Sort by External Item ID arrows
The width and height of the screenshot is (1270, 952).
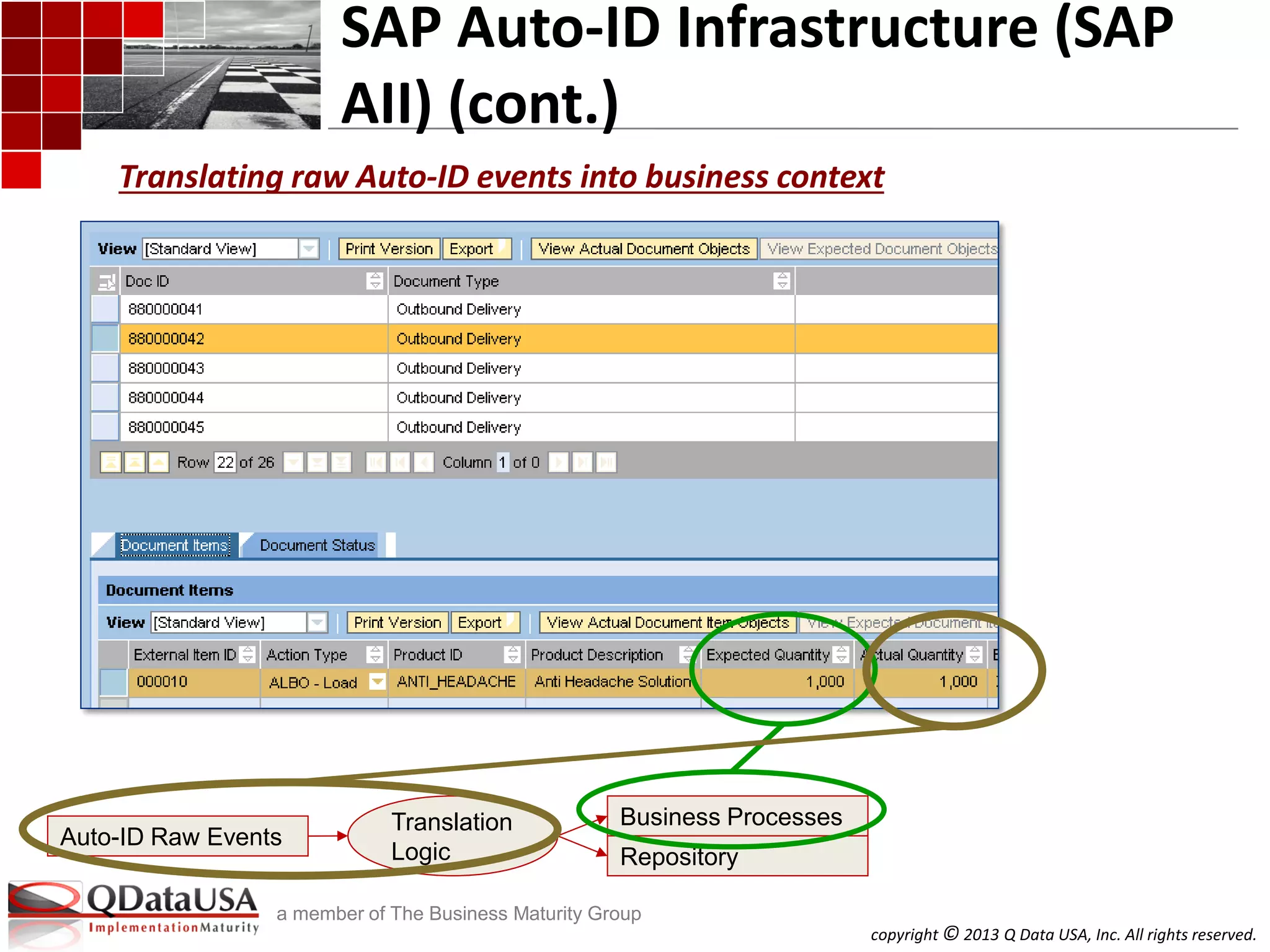click(x=247, y=654)
